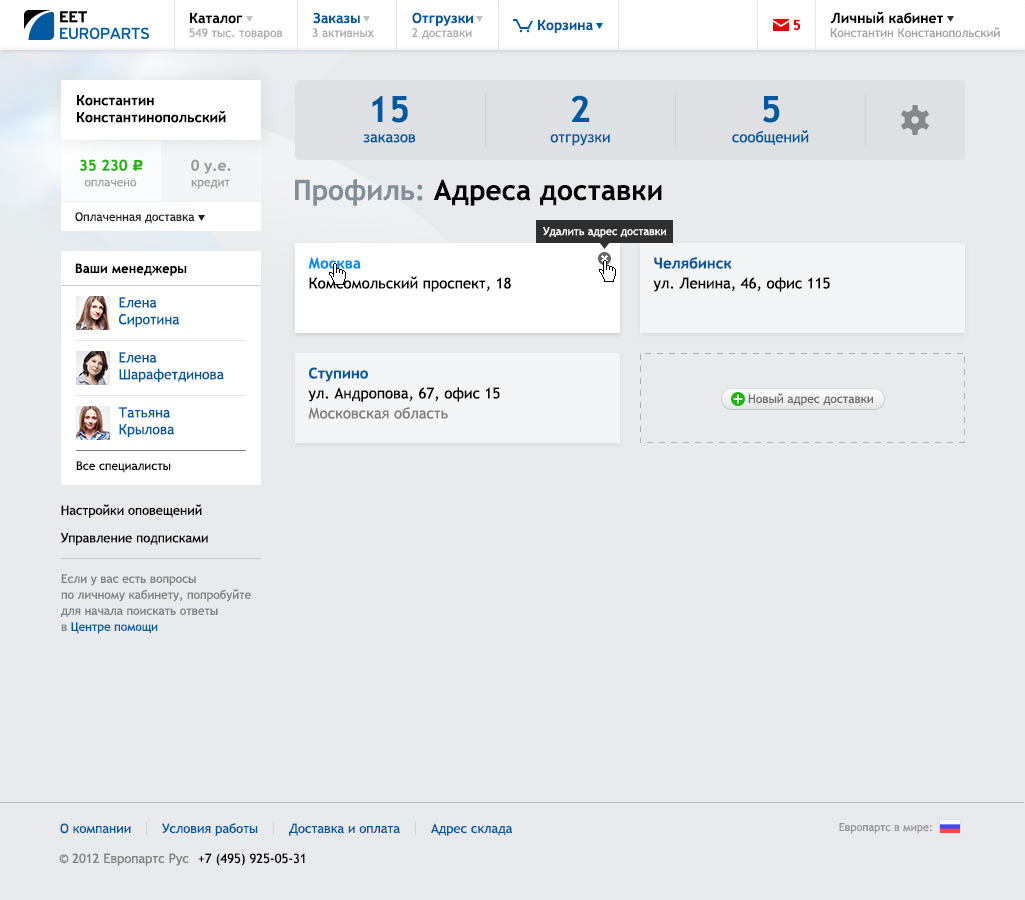Click the Russian flag icon
Image resolution: width=1025 pixels, height=900 pixels.
[x=949, y=828]
